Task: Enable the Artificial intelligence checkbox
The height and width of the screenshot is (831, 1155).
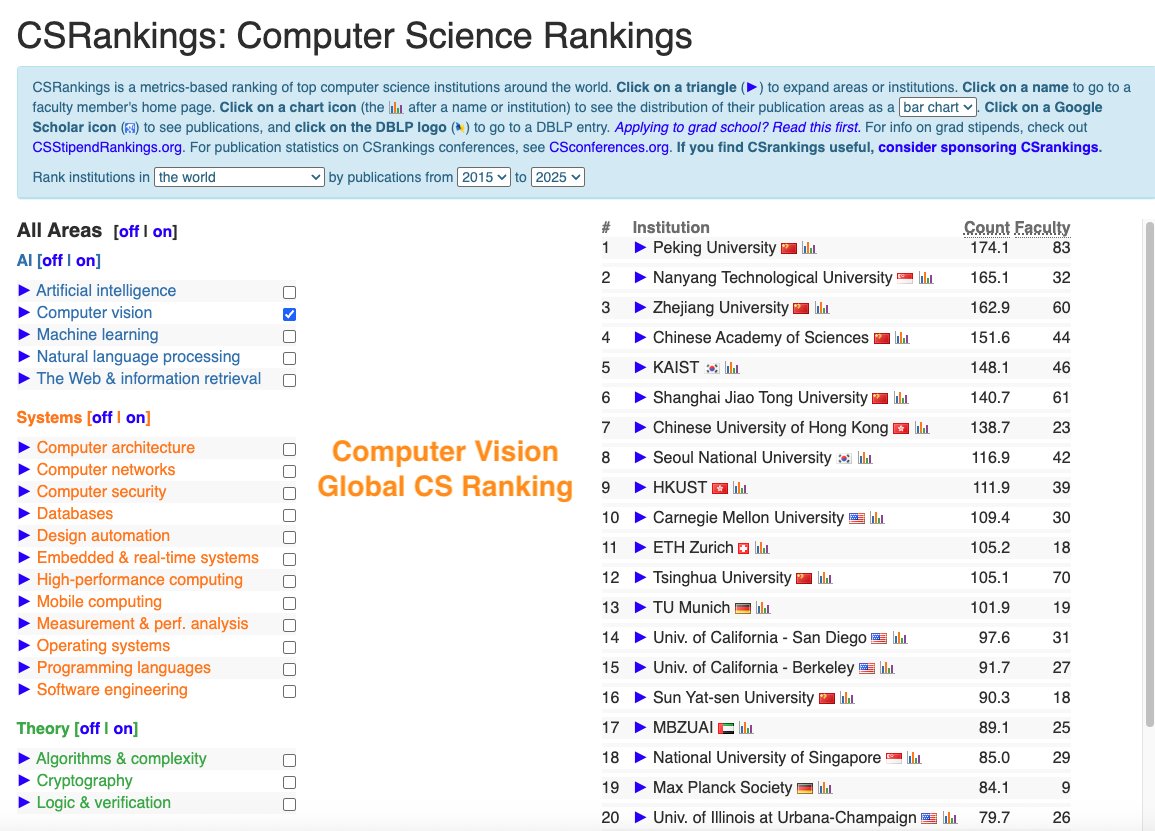Action: point(289,292)
